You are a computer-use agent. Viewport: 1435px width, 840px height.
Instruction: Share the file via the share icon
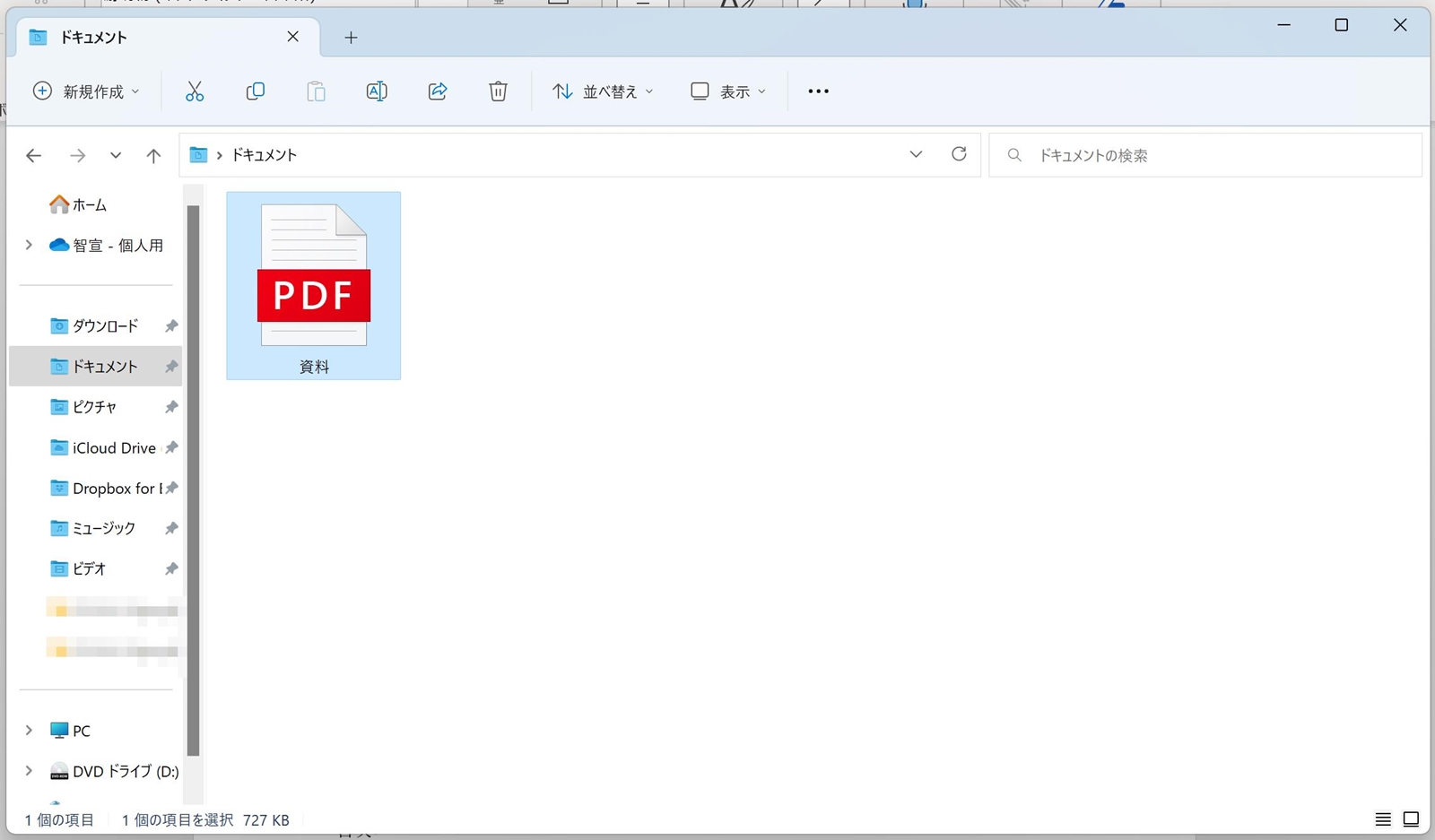(x=438, y=91)
